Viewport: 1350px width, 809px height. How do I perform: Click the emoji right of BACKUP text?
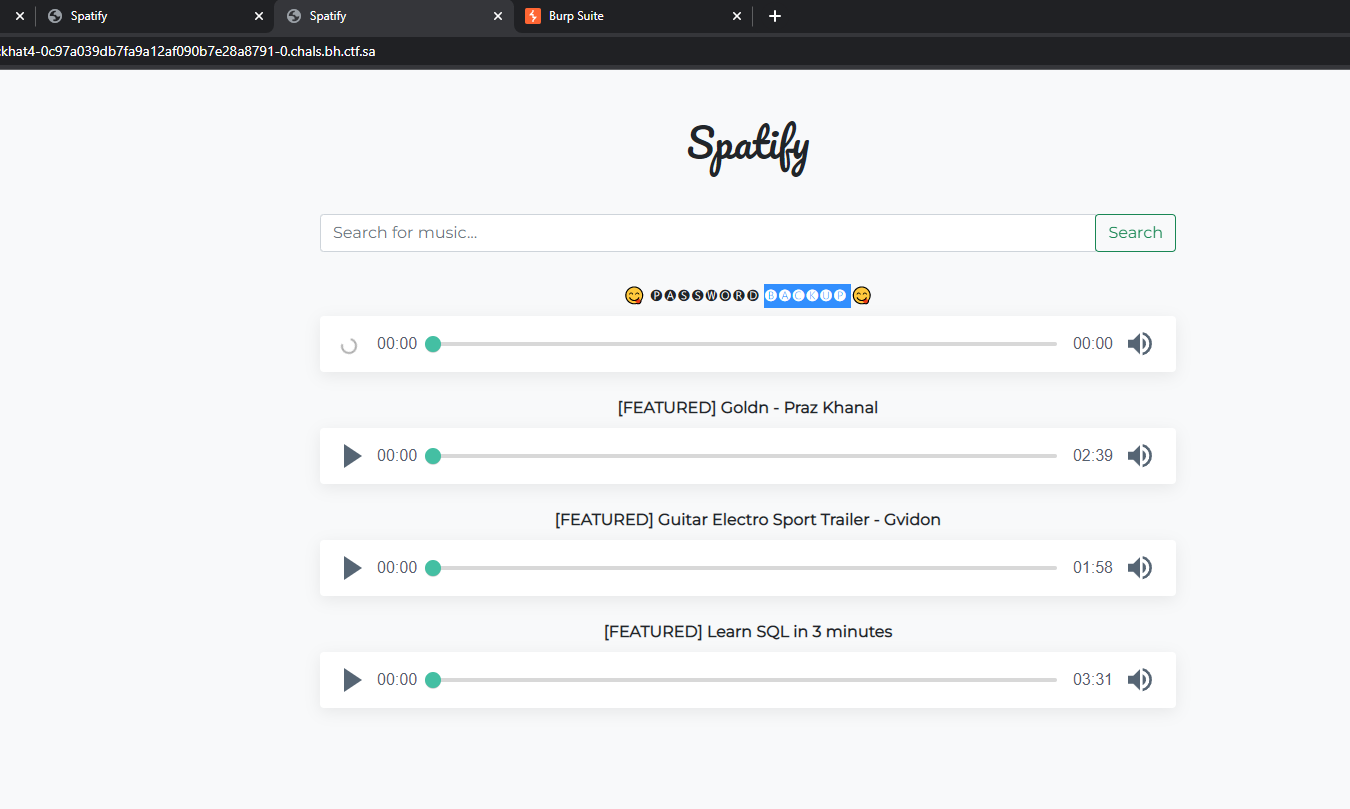pyautogui.click(x=862, y=296)
